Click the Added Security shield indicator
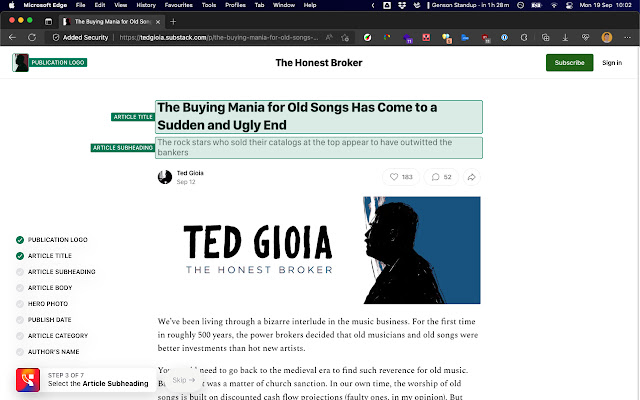 80,38
